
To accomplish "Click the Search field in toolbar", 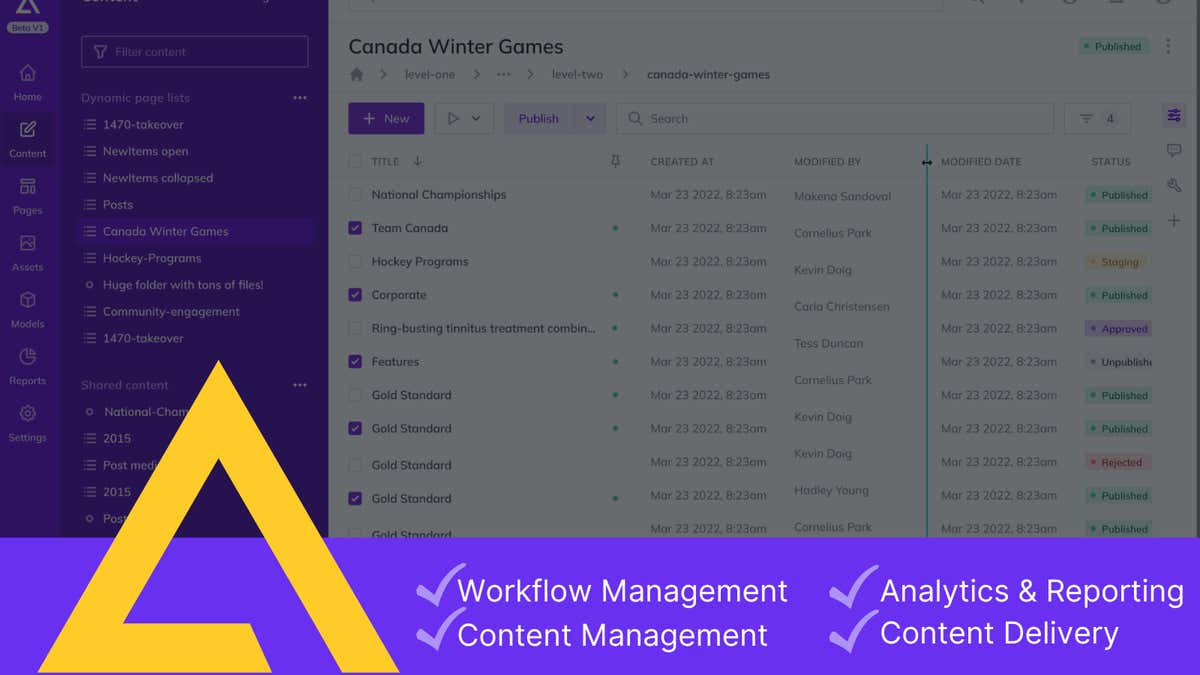I will click(x=835, y=118).
